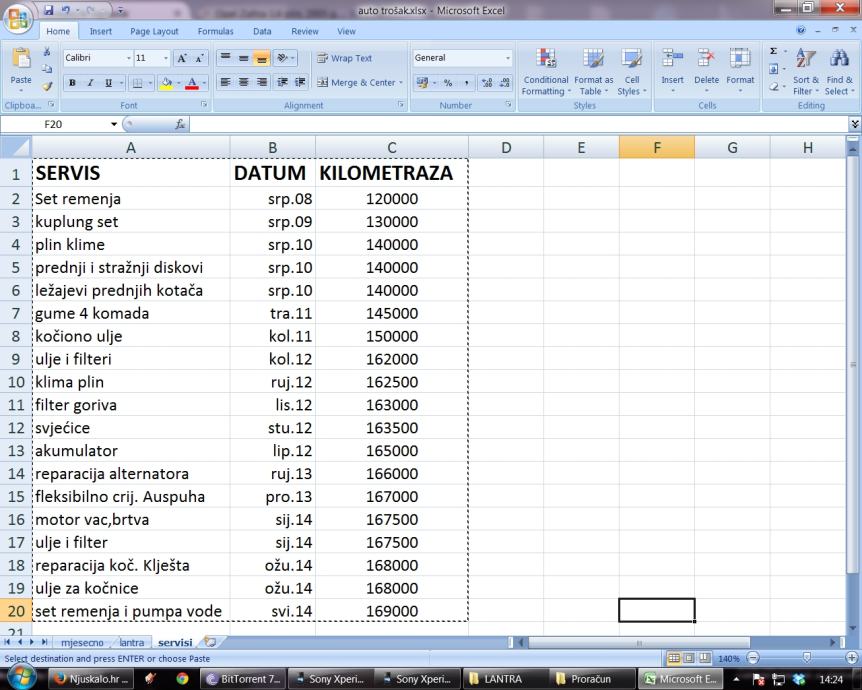Click the Percent Style icon

(x=447, y=83)
